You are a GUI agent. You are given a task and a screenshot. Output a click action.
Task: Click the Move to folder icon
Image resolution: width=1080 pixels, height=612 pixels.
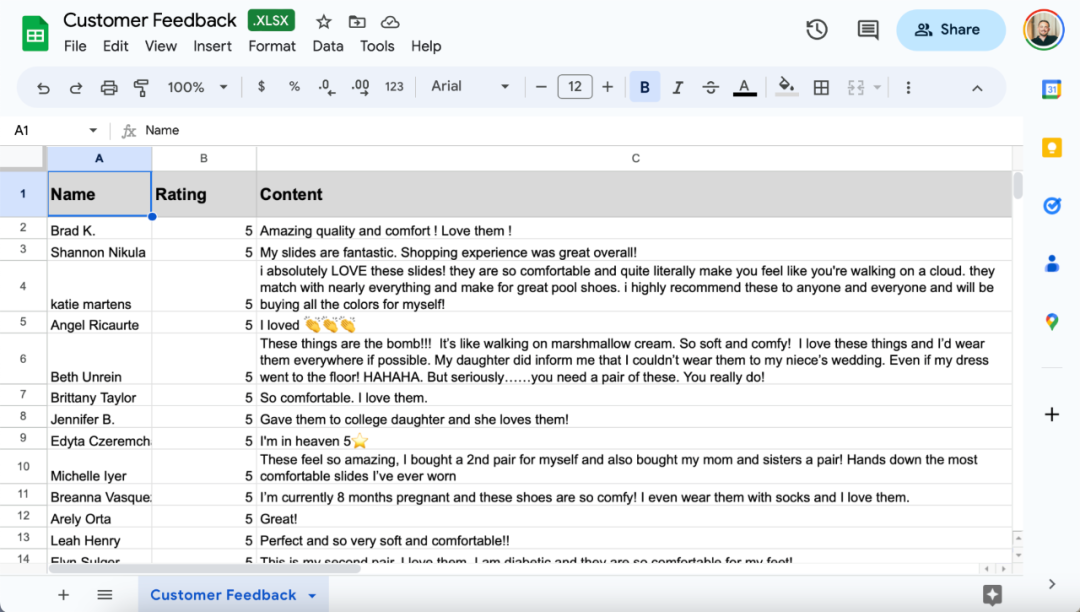(x=357, y=22)
